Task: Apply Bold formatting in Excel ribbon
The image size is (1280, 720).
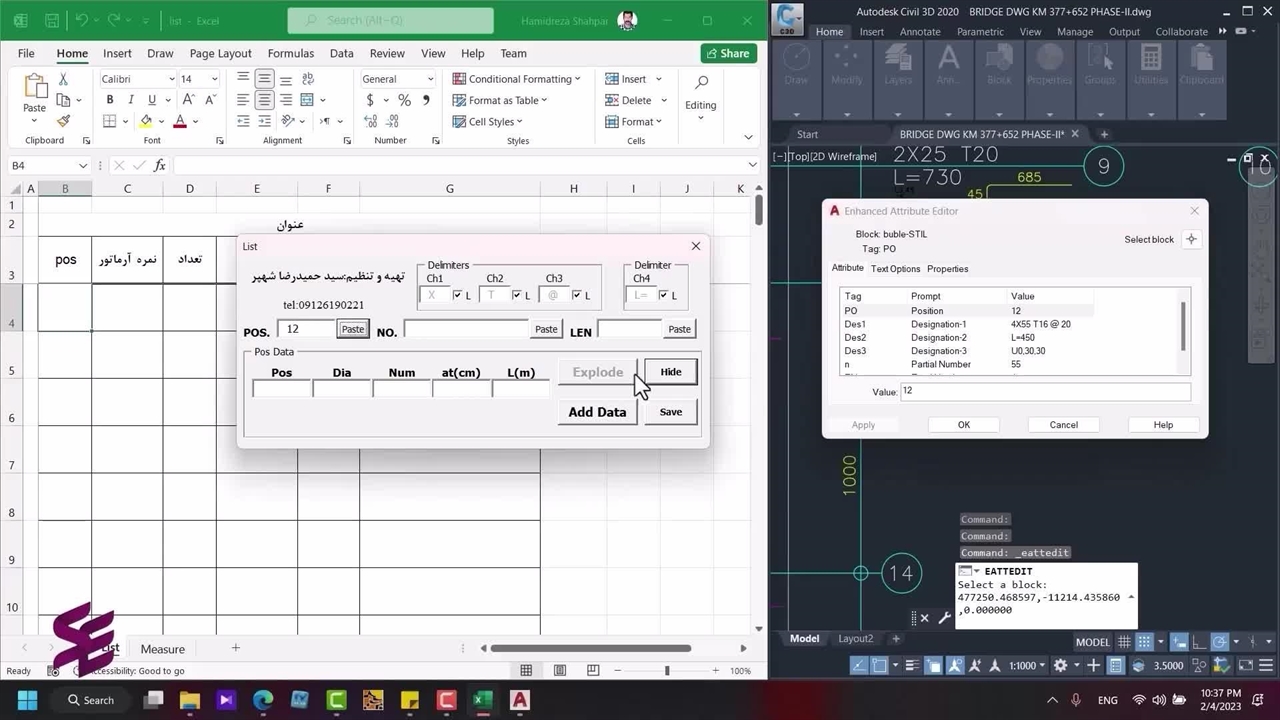Action: tap(110, 100)
